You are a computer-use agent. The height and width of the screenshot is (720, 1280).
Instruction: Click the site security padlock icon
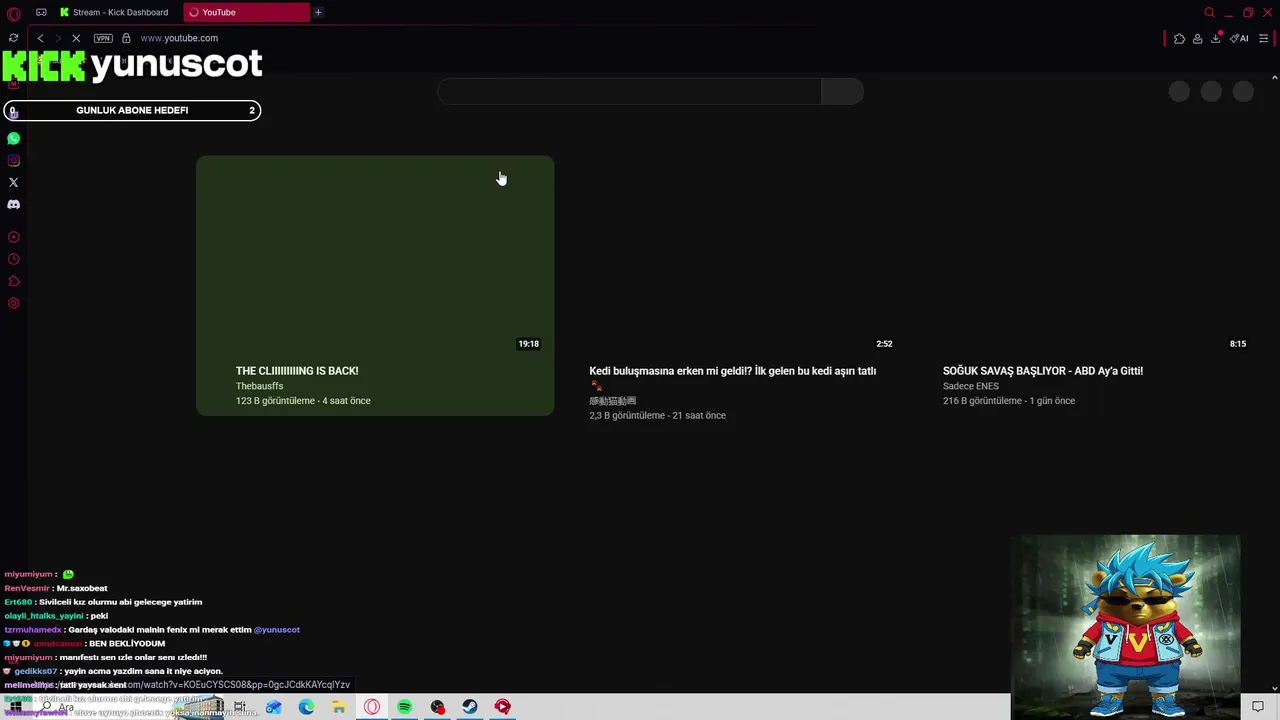pos(126,38)
